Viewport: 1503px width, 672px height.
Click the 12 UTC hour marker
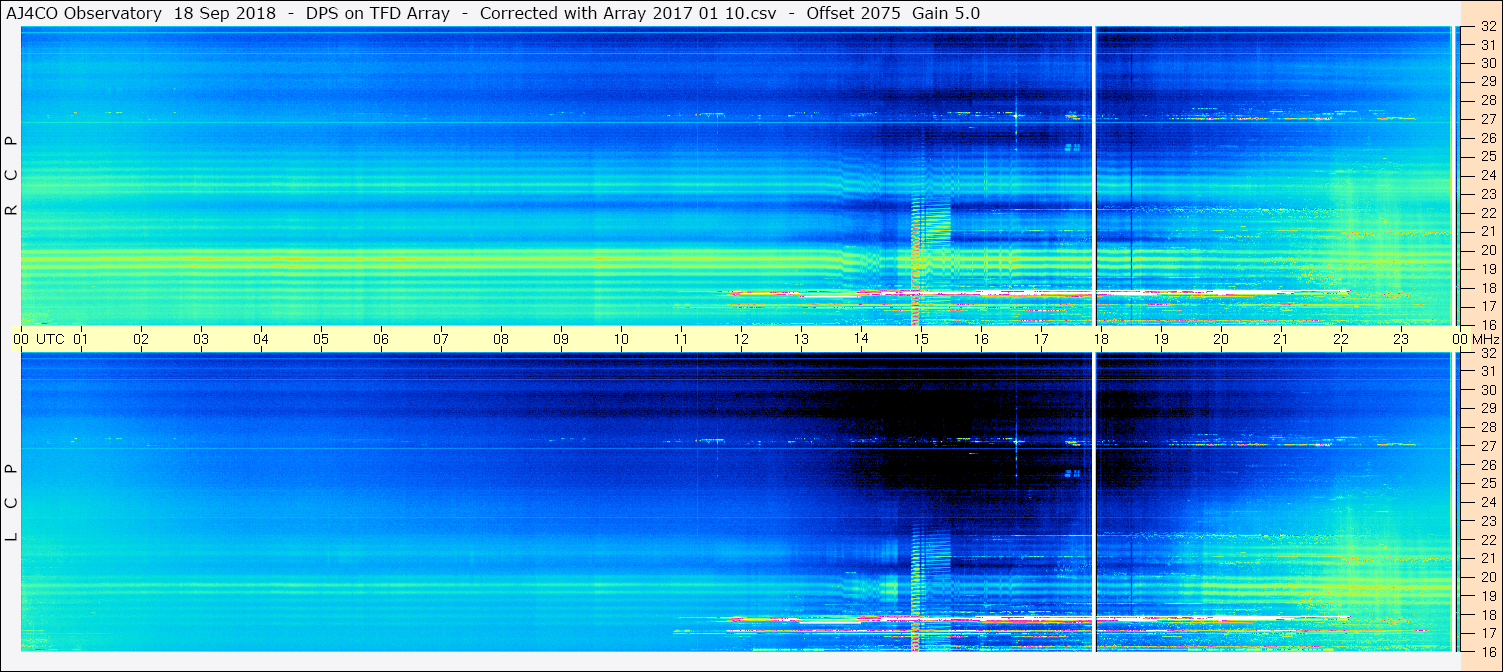pyautogui.click(x=741, y=340)
